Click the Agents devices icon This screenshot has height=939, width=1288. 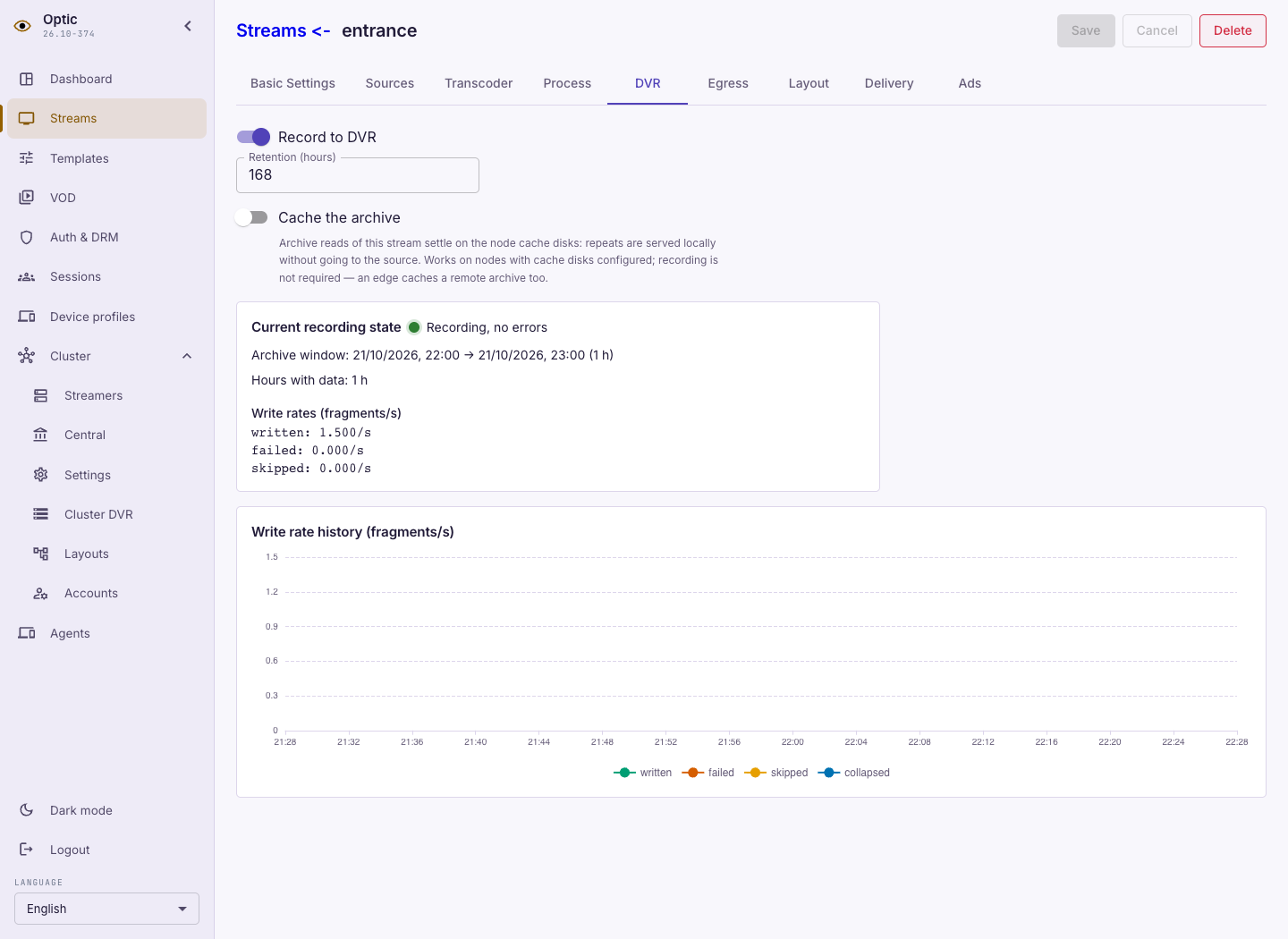point(27,633)
